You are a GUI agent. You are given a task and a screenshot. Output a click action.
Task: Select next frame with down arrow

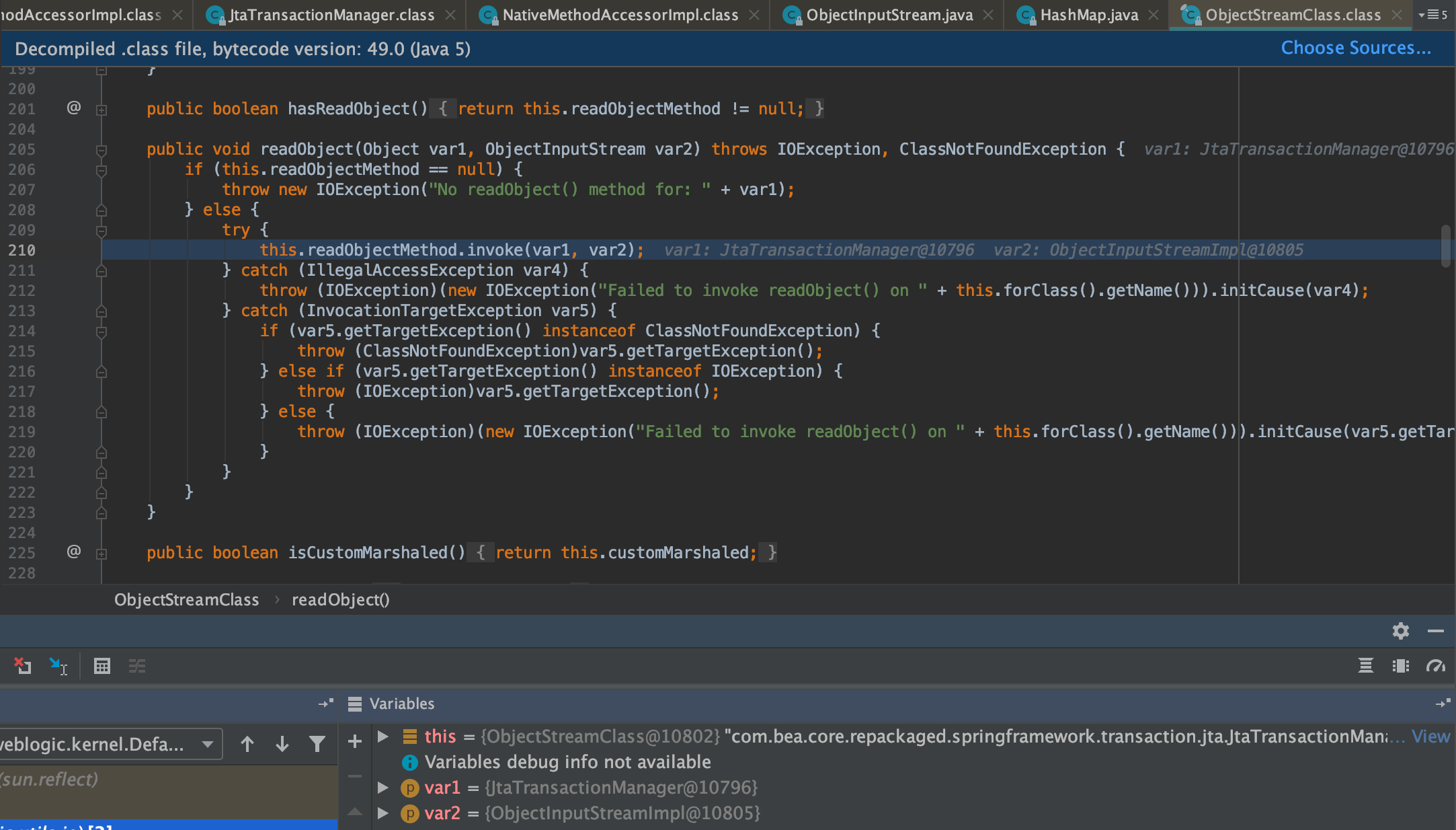(x=282, y=744)
